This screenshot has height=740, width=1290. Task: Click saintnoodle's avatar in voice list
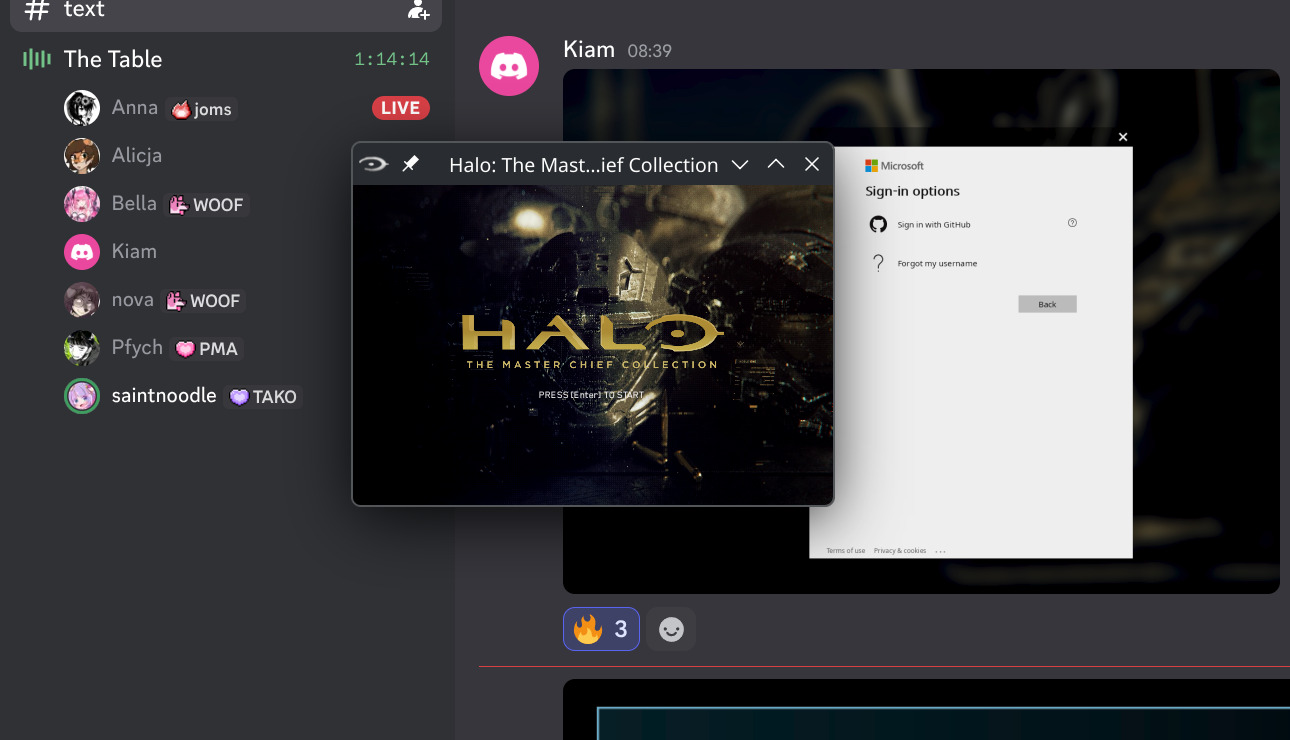(82, 396)
